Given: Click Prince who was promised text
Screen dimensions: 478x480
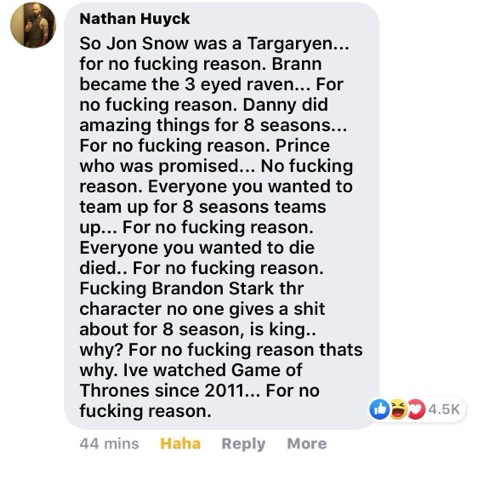Looking at the screenshot, I should tap(205, 156).
